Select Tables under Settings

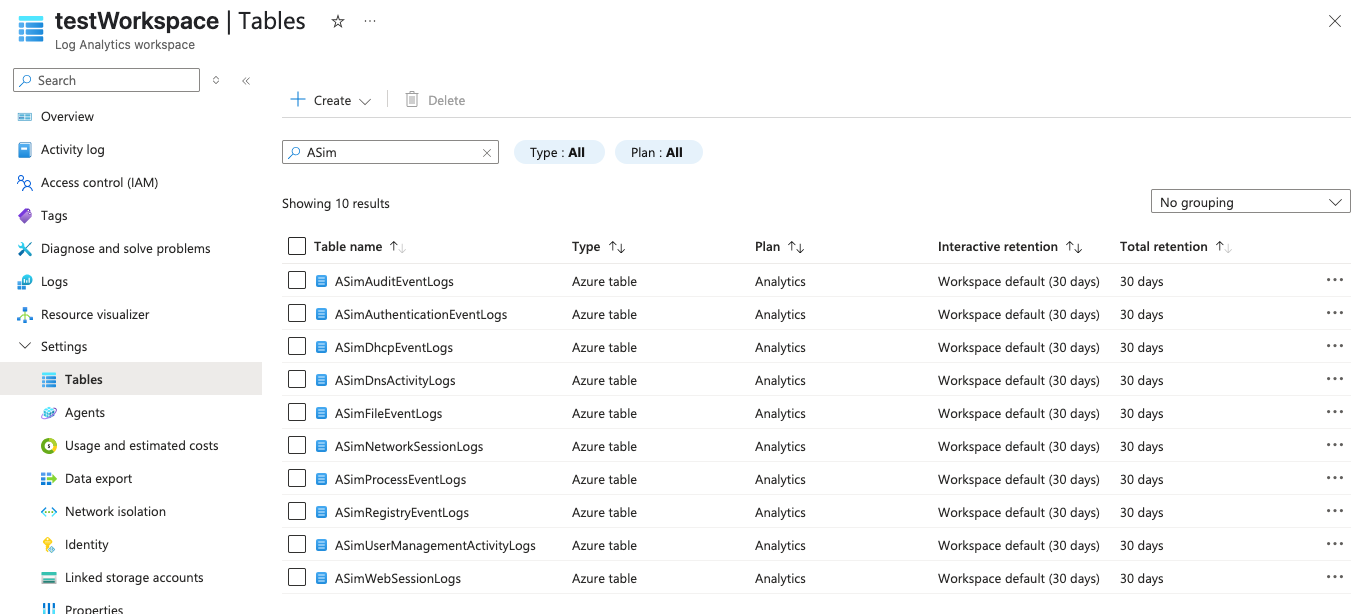click(131, 379)
